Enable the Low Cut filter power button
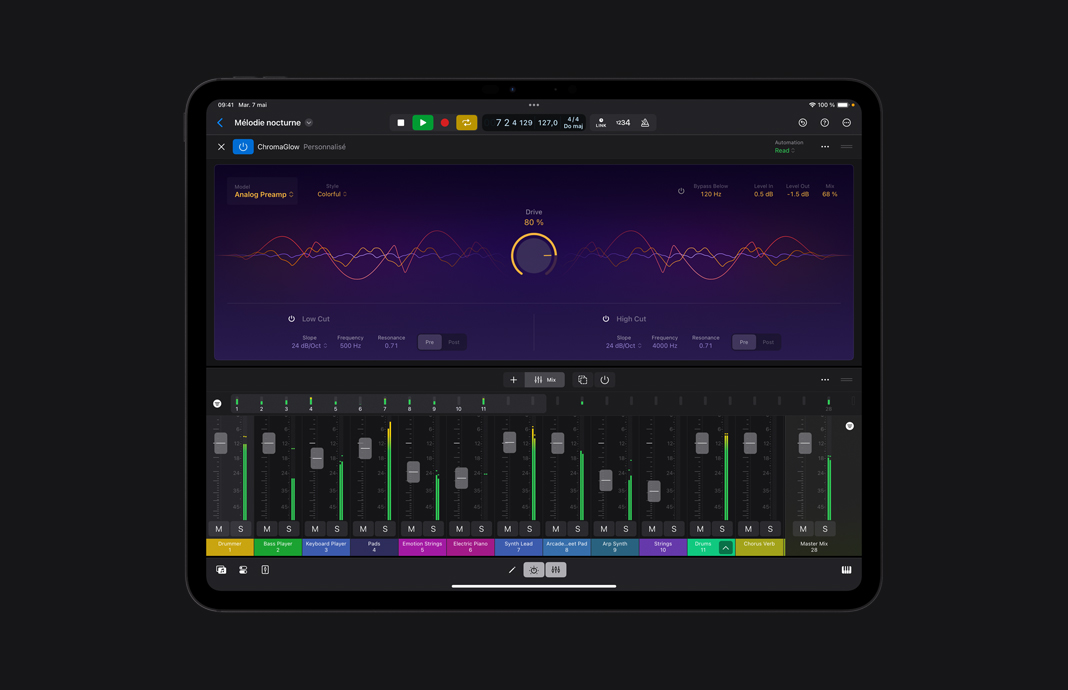 pyautogui.click(x=292, y=318)
